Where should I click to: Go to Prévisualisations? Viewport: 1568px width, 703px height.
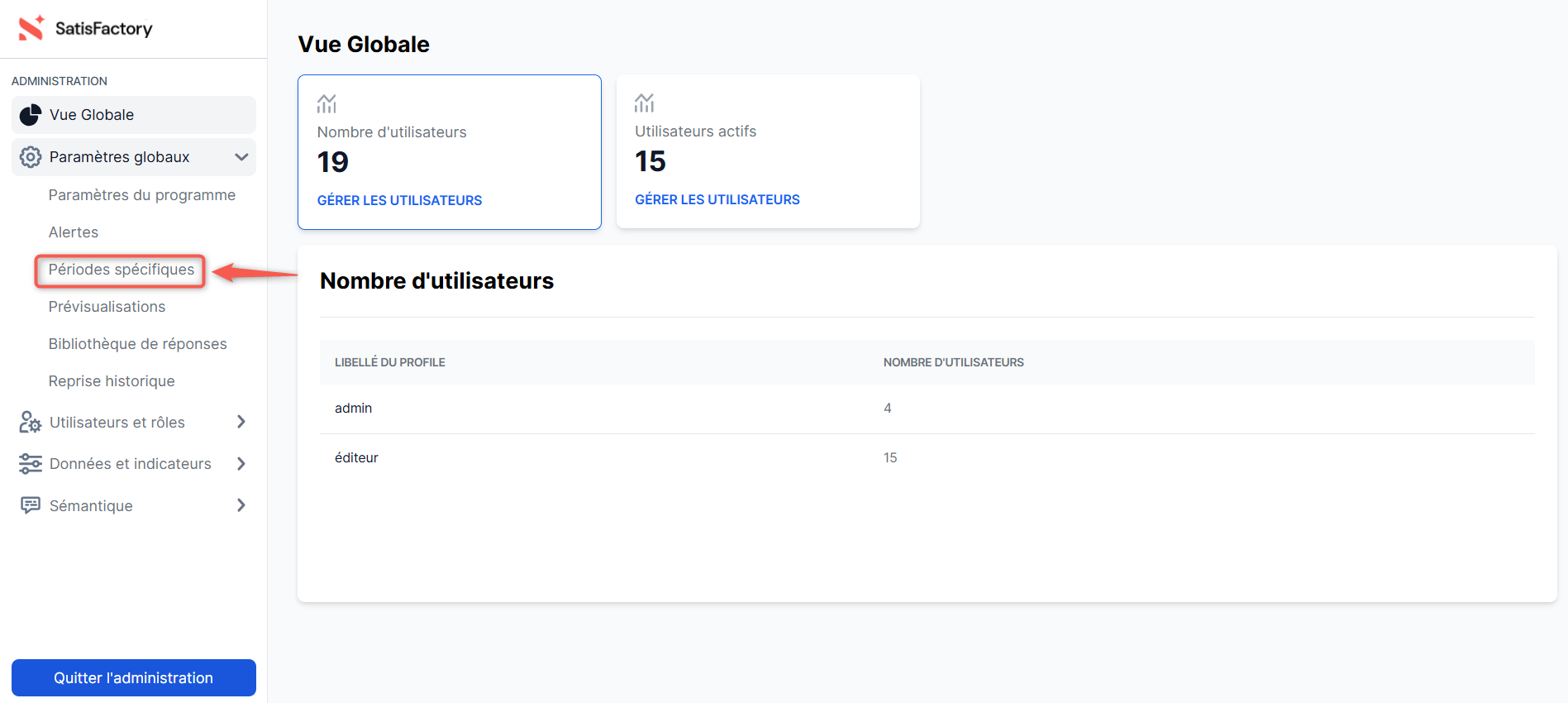(x=107, y=307)
